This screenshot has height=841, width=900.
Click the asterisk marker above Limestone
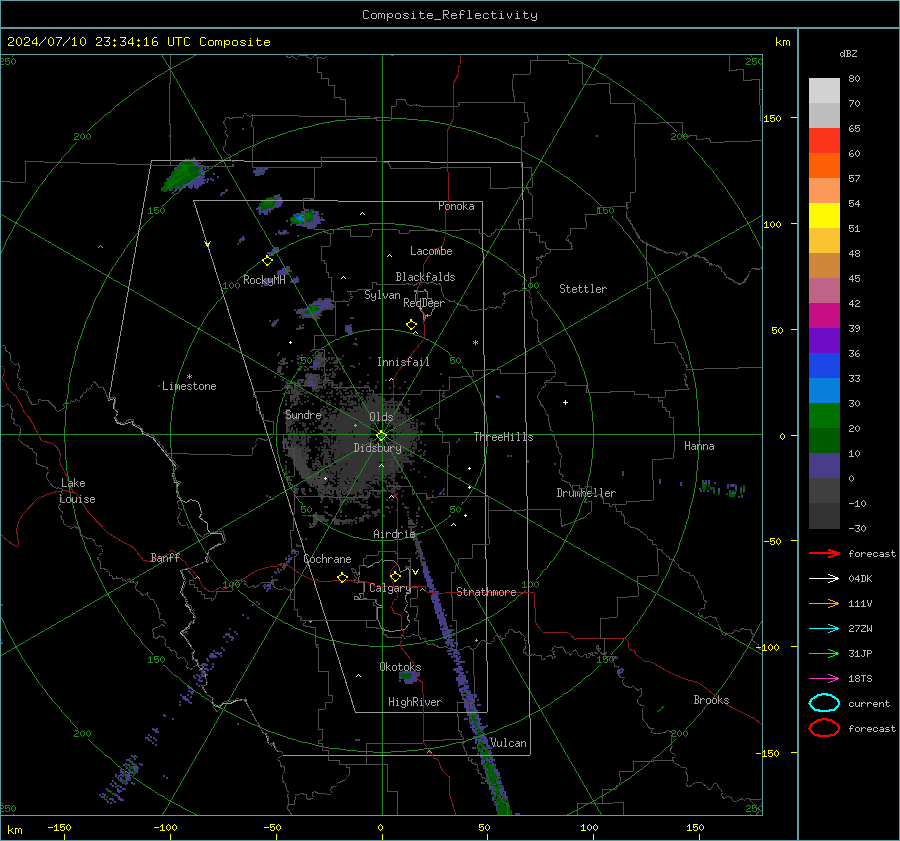189,377
